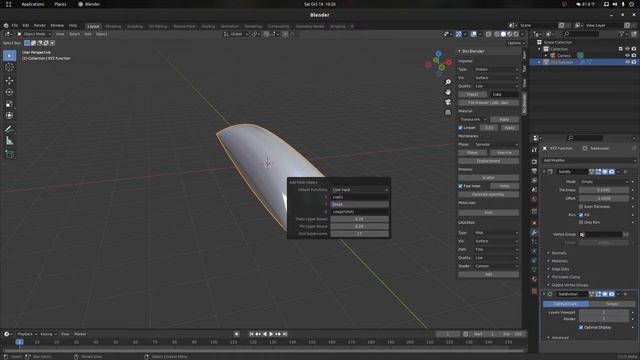This screenshot has width=640, height=360.
Task: Click the Generate assembly button
Action: 489,195
